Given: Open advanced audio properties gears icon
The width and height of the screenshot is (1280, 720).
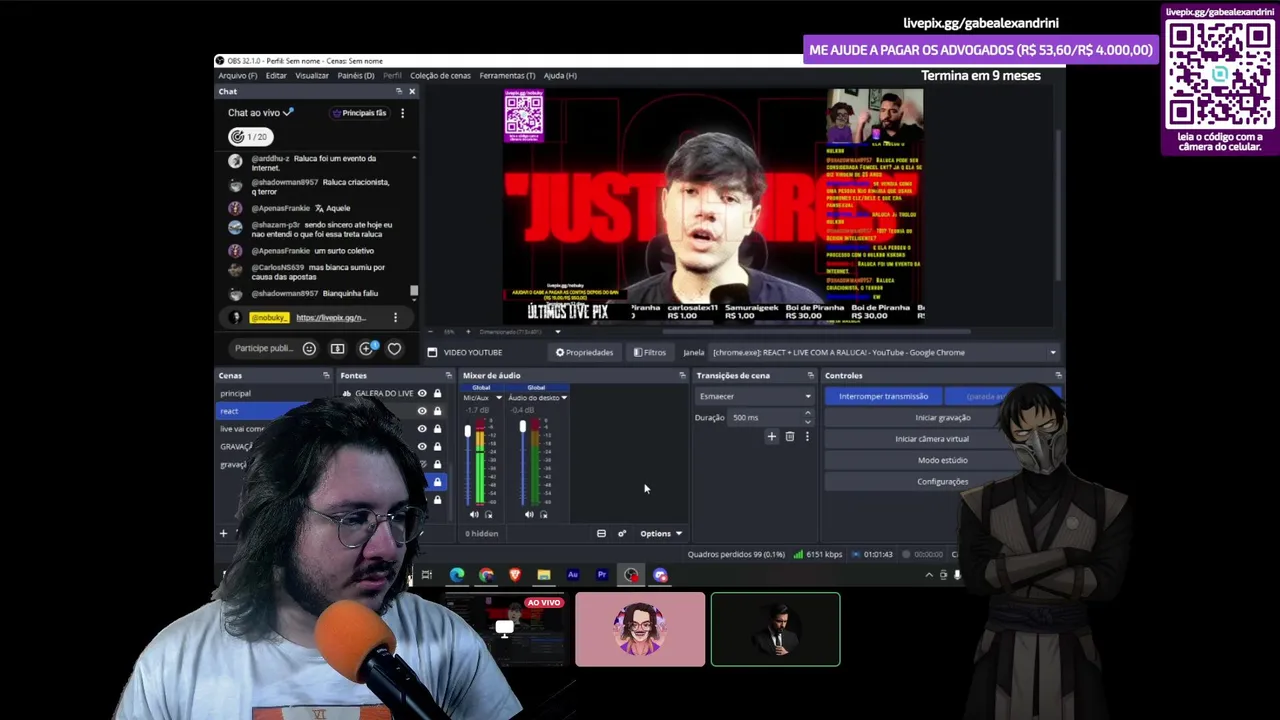Looking at the screenshot, I should (x=622, y=533).
